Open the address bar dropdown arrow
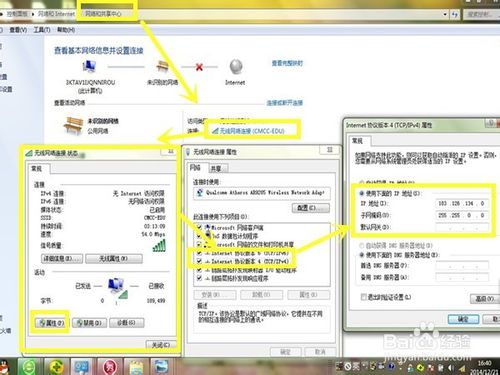500x375 pixels. click(x=445, y=14)
